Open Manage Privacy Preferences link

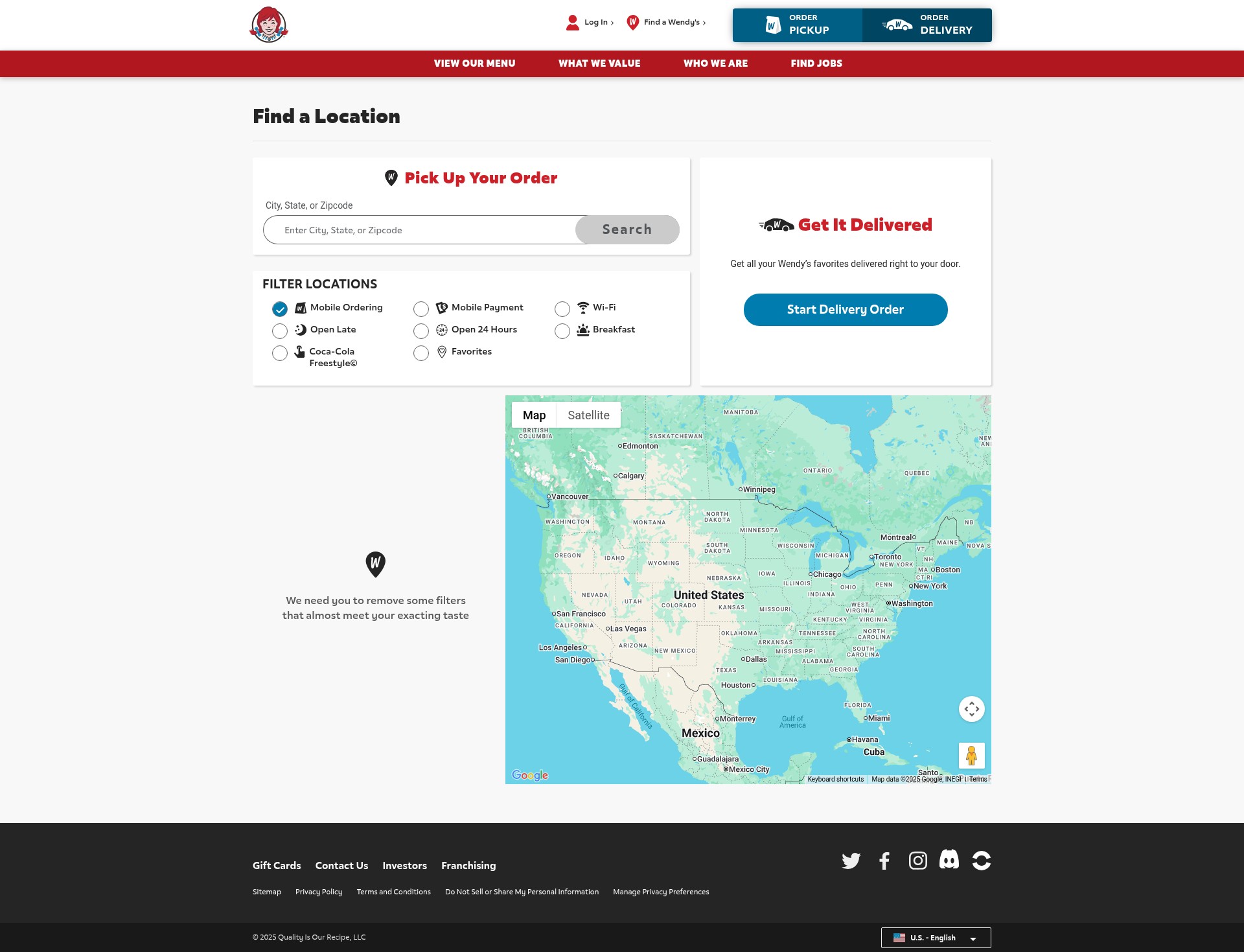tap(661, 892)
